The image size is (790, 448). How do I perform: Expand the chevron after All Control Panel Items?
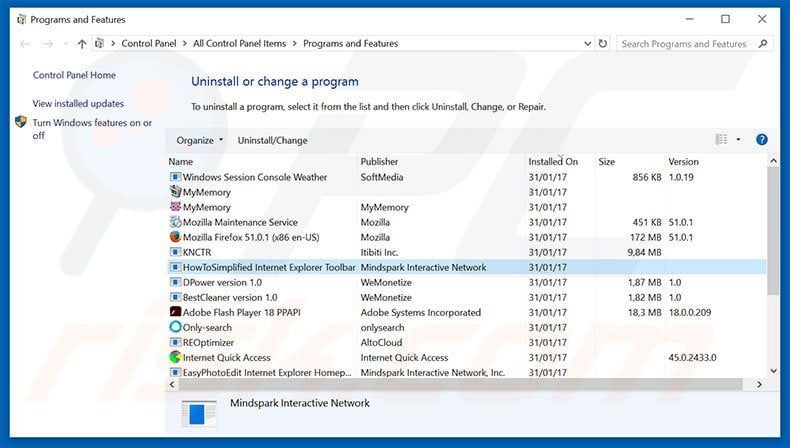coord(295,43)
